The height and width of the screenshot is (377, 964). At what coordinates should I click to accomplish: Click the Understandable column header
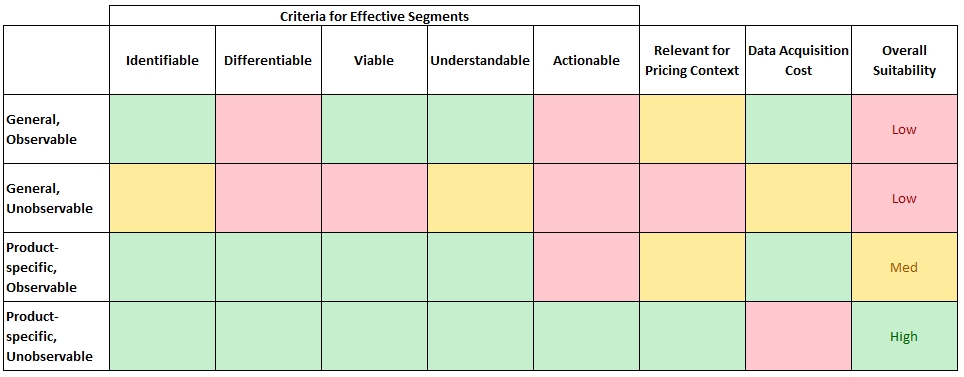tap(480, 60)
